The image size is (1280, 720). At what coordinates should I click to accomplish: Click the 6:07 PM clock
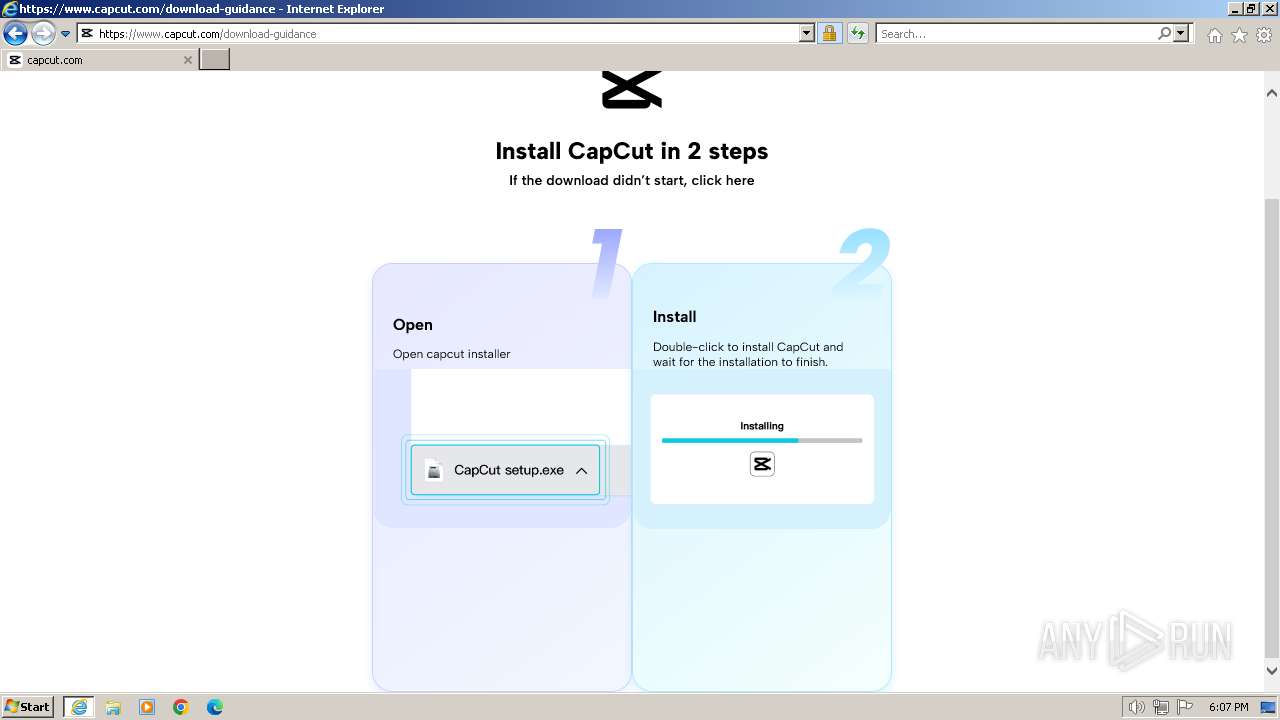point(1228,707)
